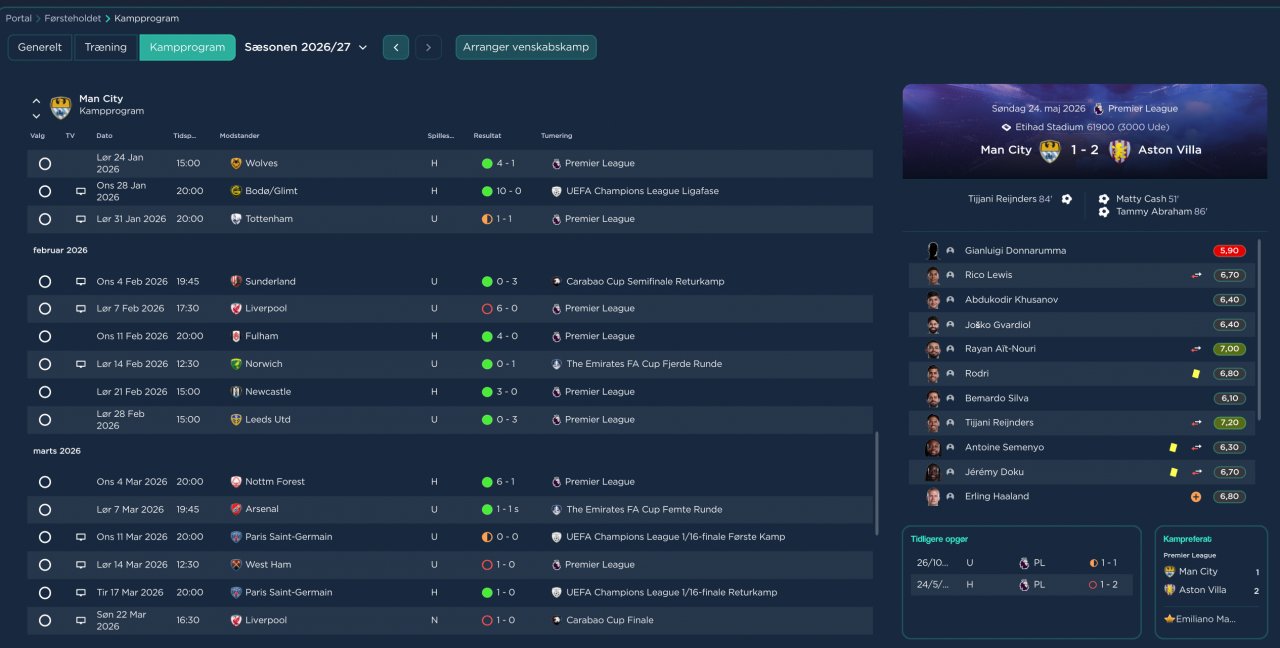Click Tijjani Reijnders rating 7,20

(1230, 423)
